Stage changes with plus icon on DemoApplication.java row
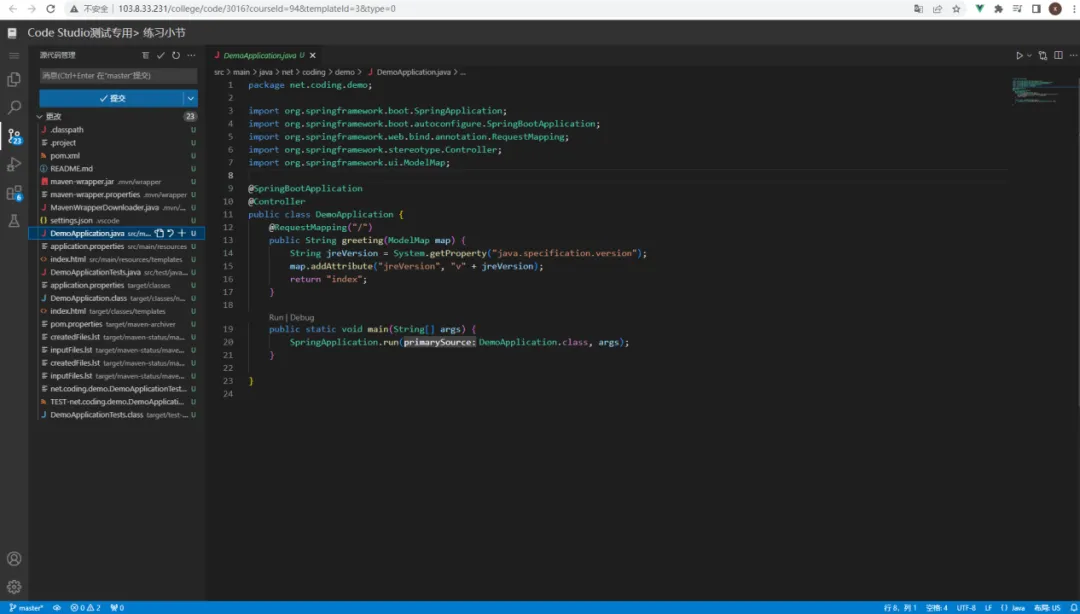Screen dimensions: 1080x614 point(182,234)
